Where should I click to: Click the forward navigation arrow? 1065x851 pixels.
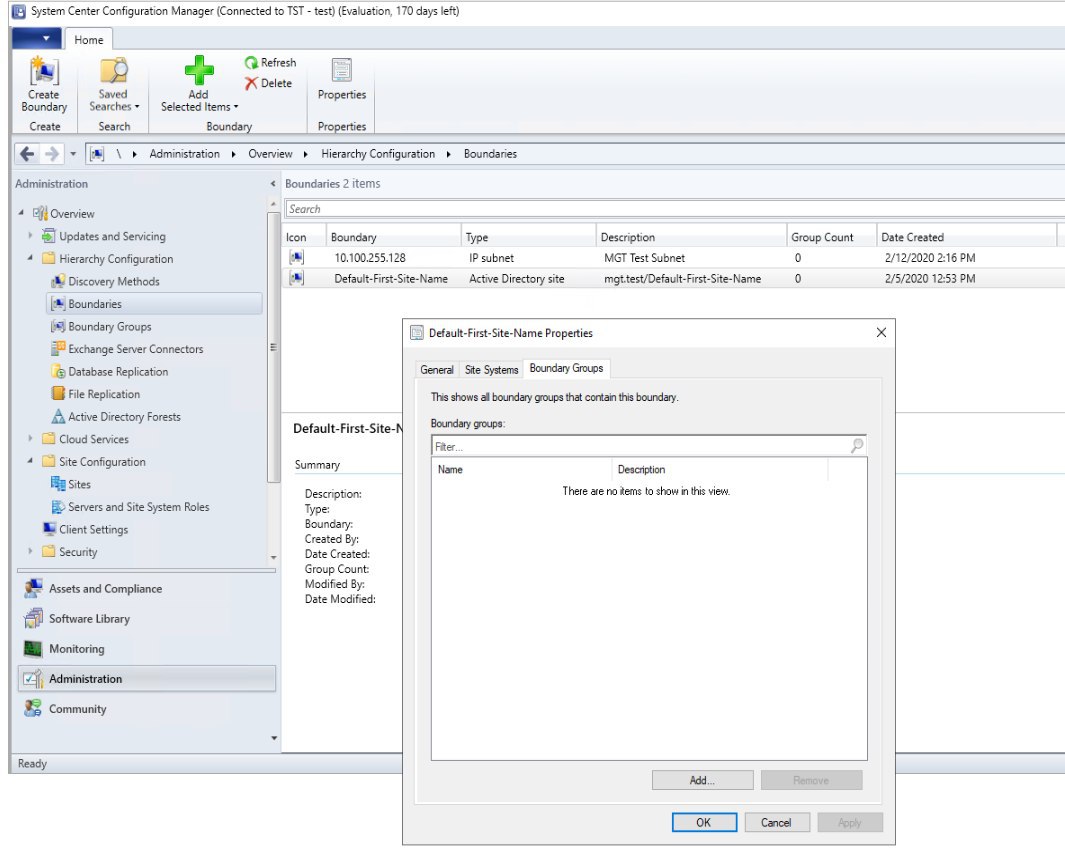point(52,154)
